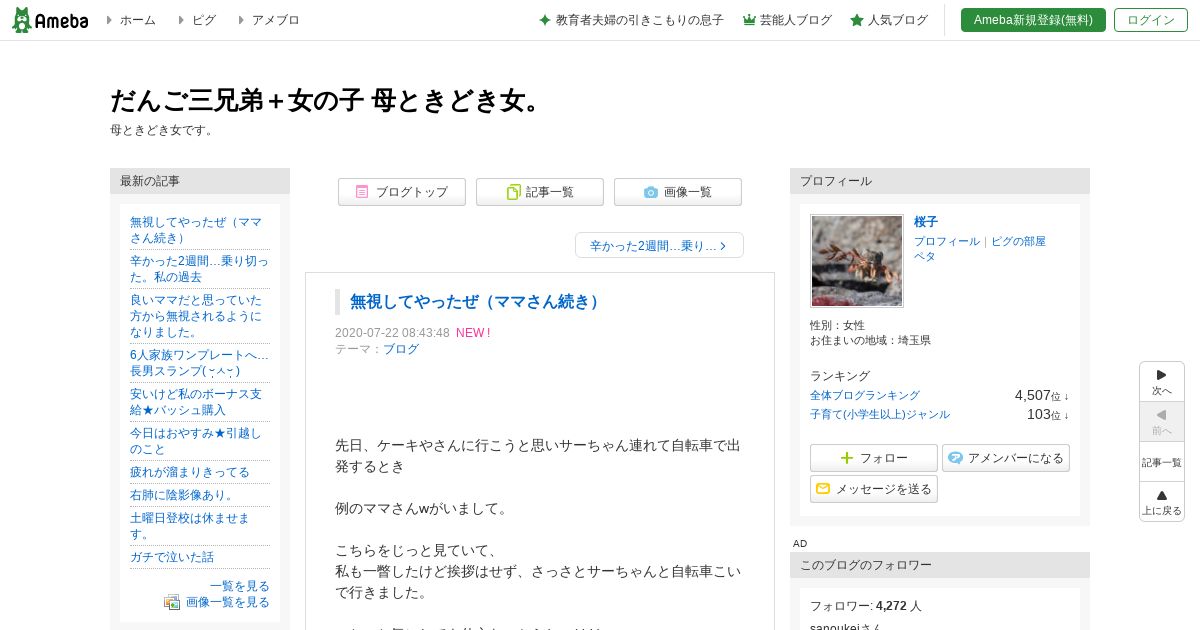Click the speech bubble icon on アメンバーになる
The width and height of the screenshot is (1200, 630).
[x=955, y=458]
